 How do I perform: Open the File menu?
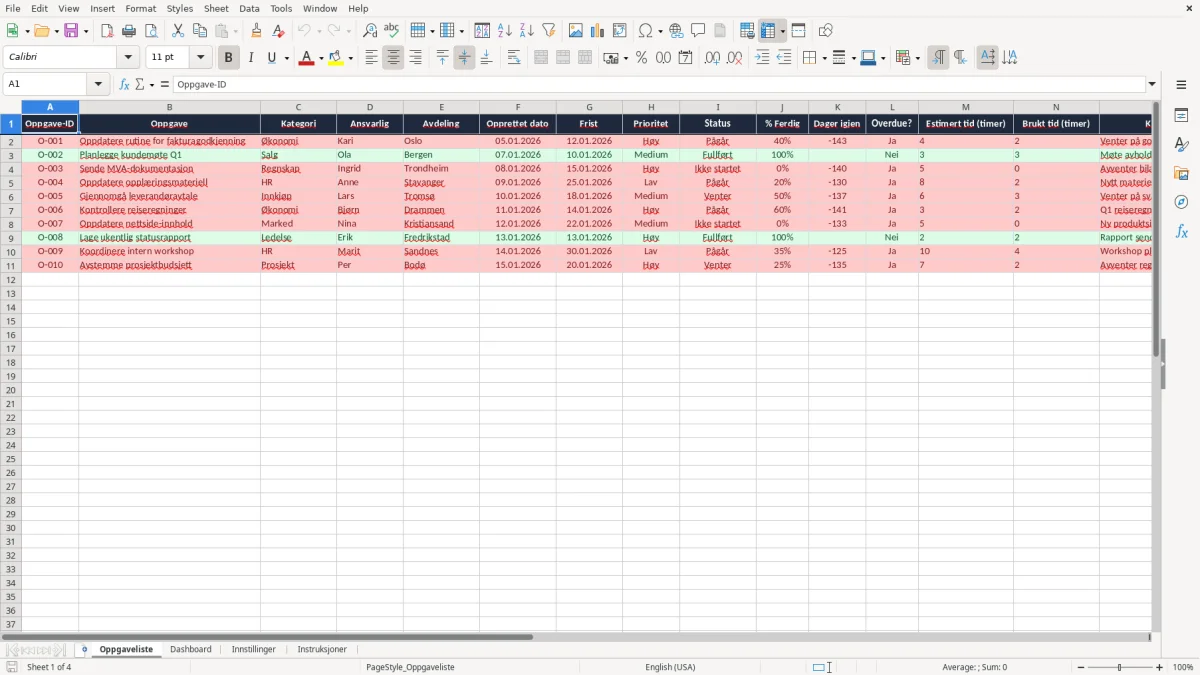coord(12,8)
